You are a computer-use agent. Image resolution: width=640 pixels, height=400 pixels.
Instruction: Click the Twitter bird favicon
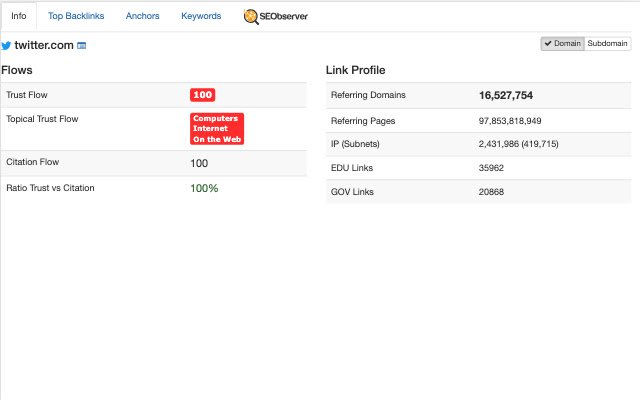click(x=6, y=45)
